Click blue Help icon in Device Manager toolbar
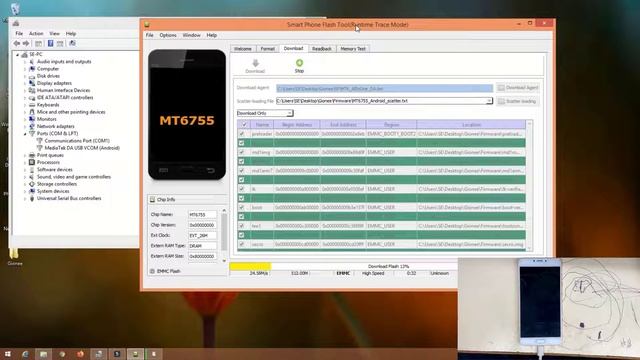The height and width of the screenshot is (360, 640). pyautogui.click(x=50, y=43)
